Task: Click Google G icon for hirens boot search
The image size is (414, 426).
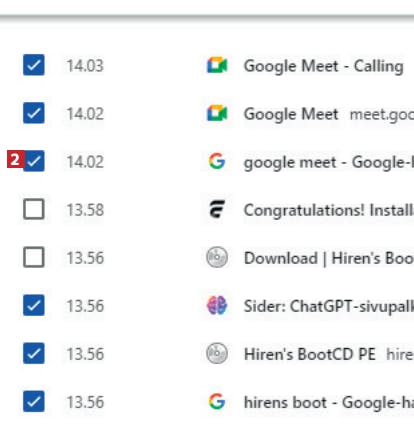Action: [x=217, y=401]
